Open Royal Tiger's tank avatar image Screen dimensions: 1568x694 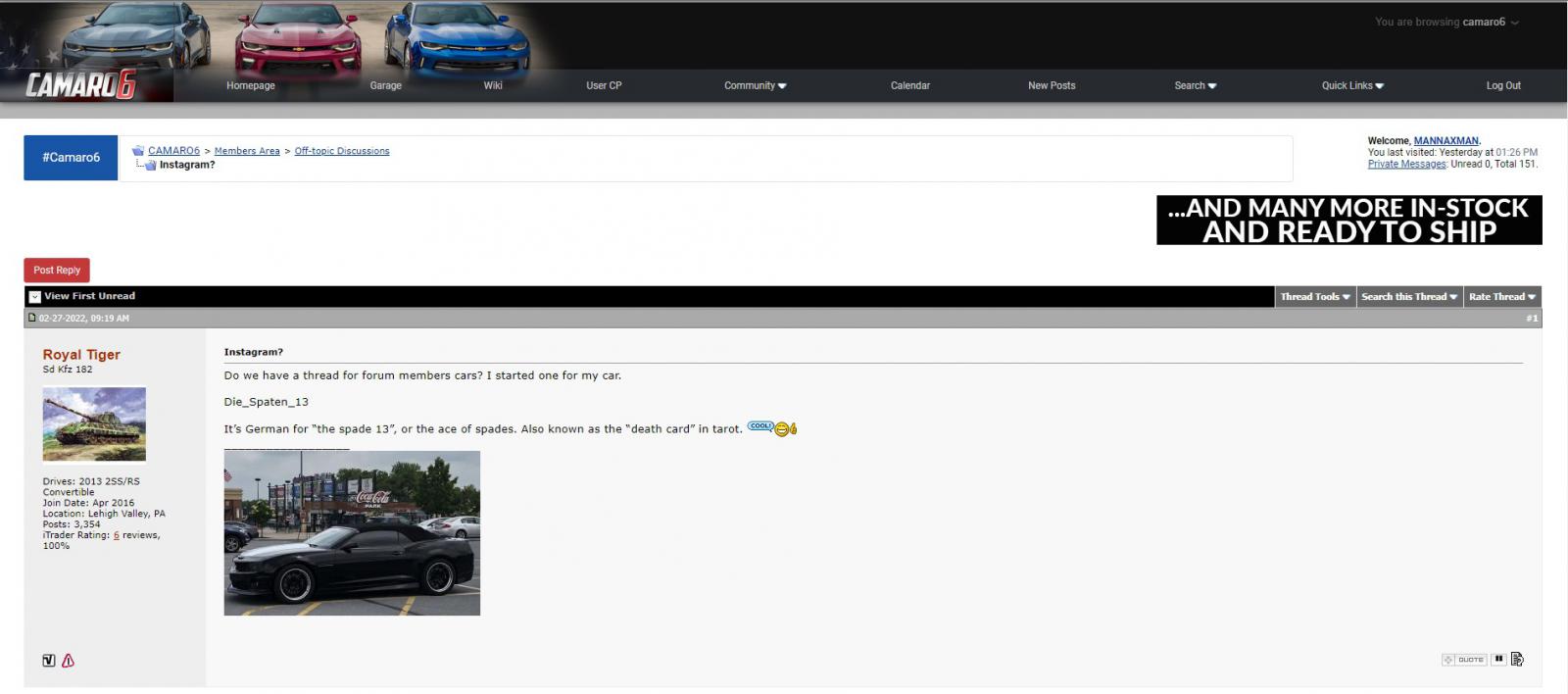(94, 423)
